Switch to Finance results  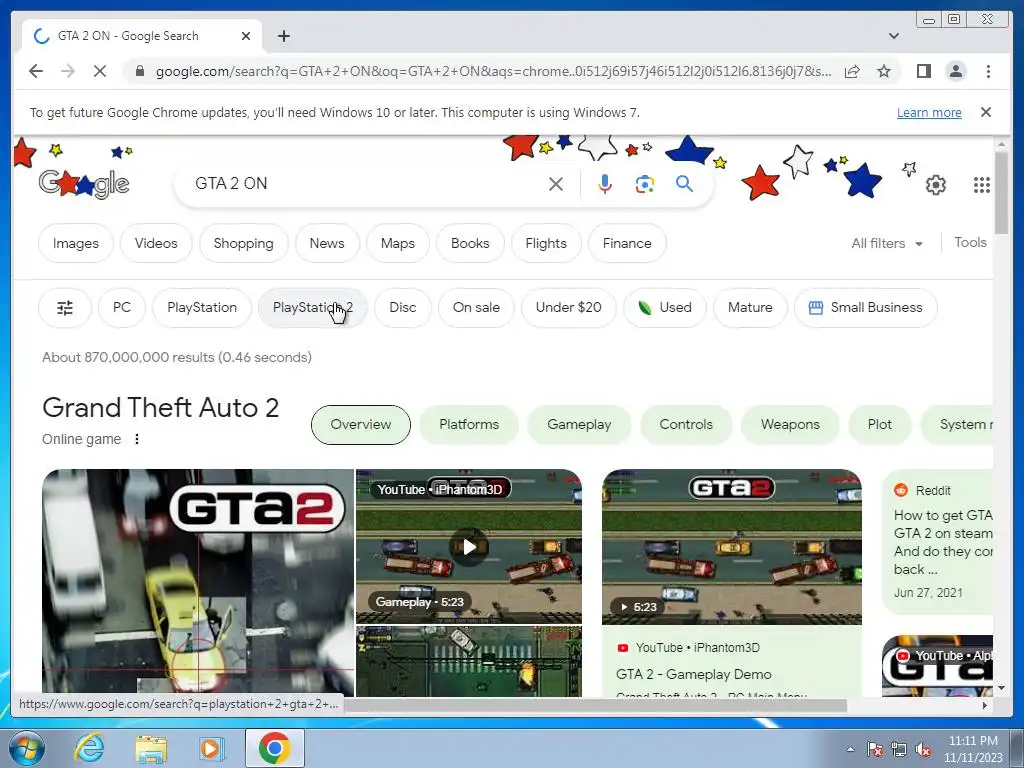[x=627, y=243]
